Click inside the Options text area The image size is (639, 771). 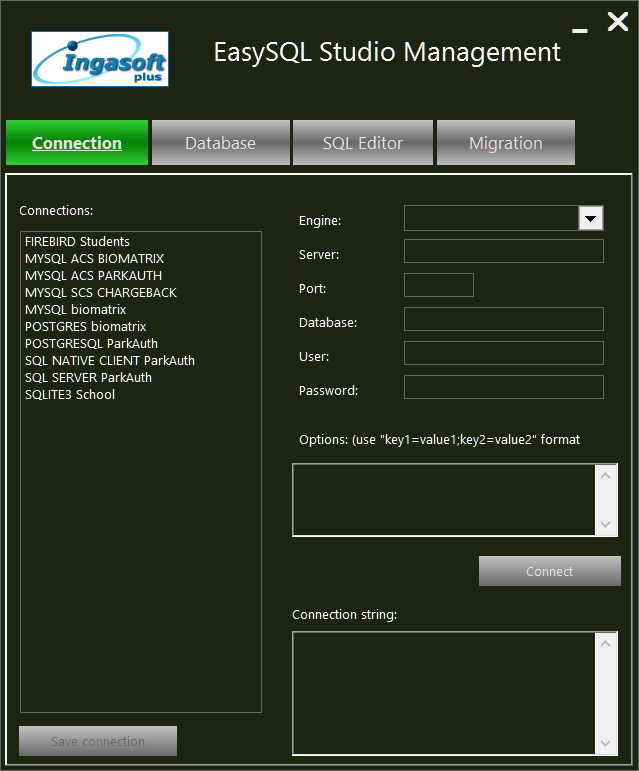445,499
